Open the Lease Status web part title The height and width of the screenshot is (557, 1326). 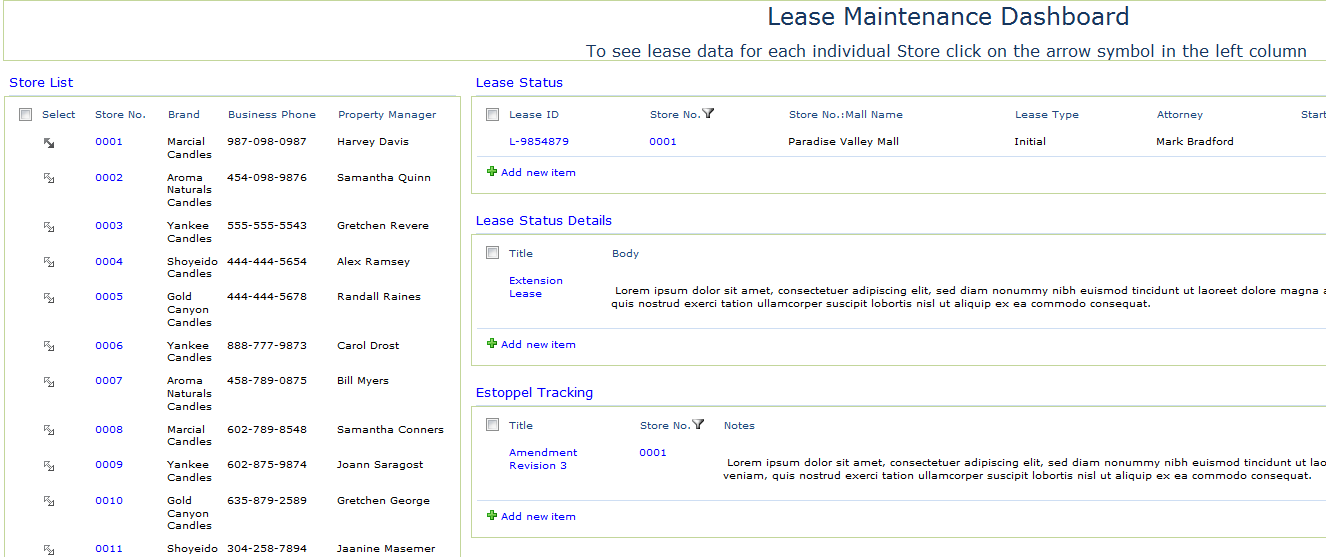519,83
